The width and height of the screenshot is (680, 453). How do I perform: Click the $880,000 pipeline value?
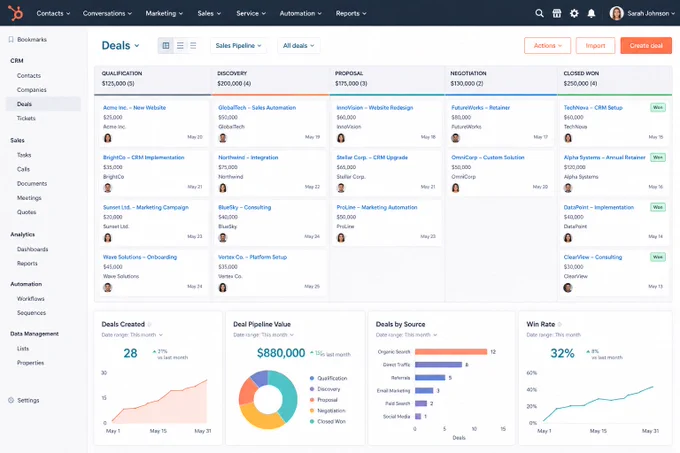point(281,353)
